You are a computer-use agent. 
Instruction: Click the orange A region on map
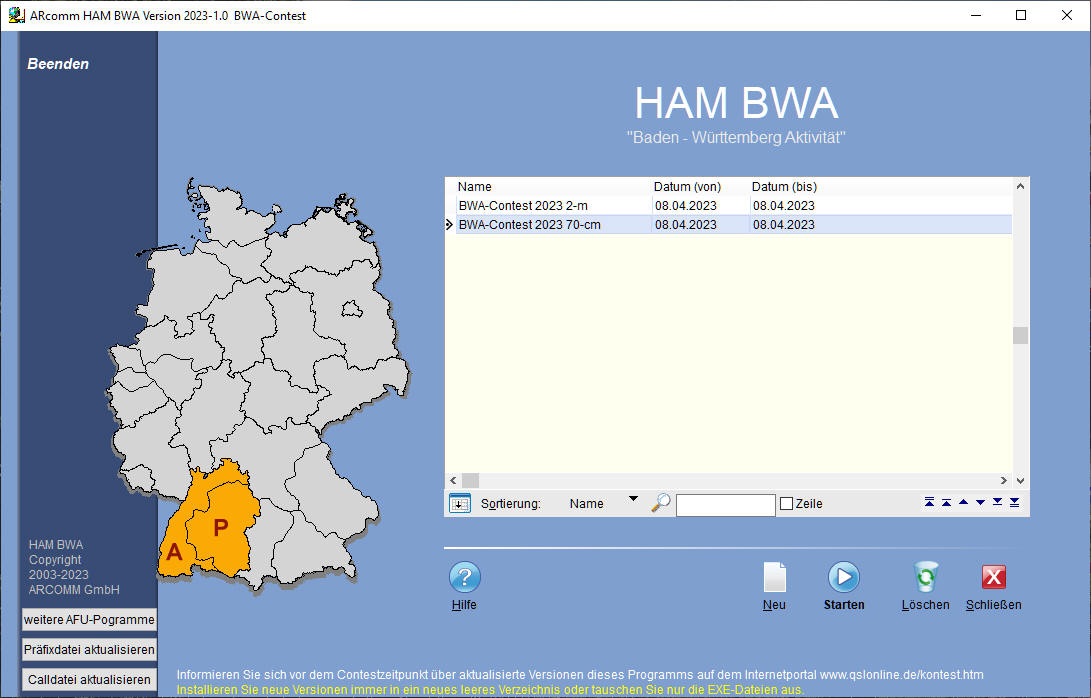(x=174, y=552)
